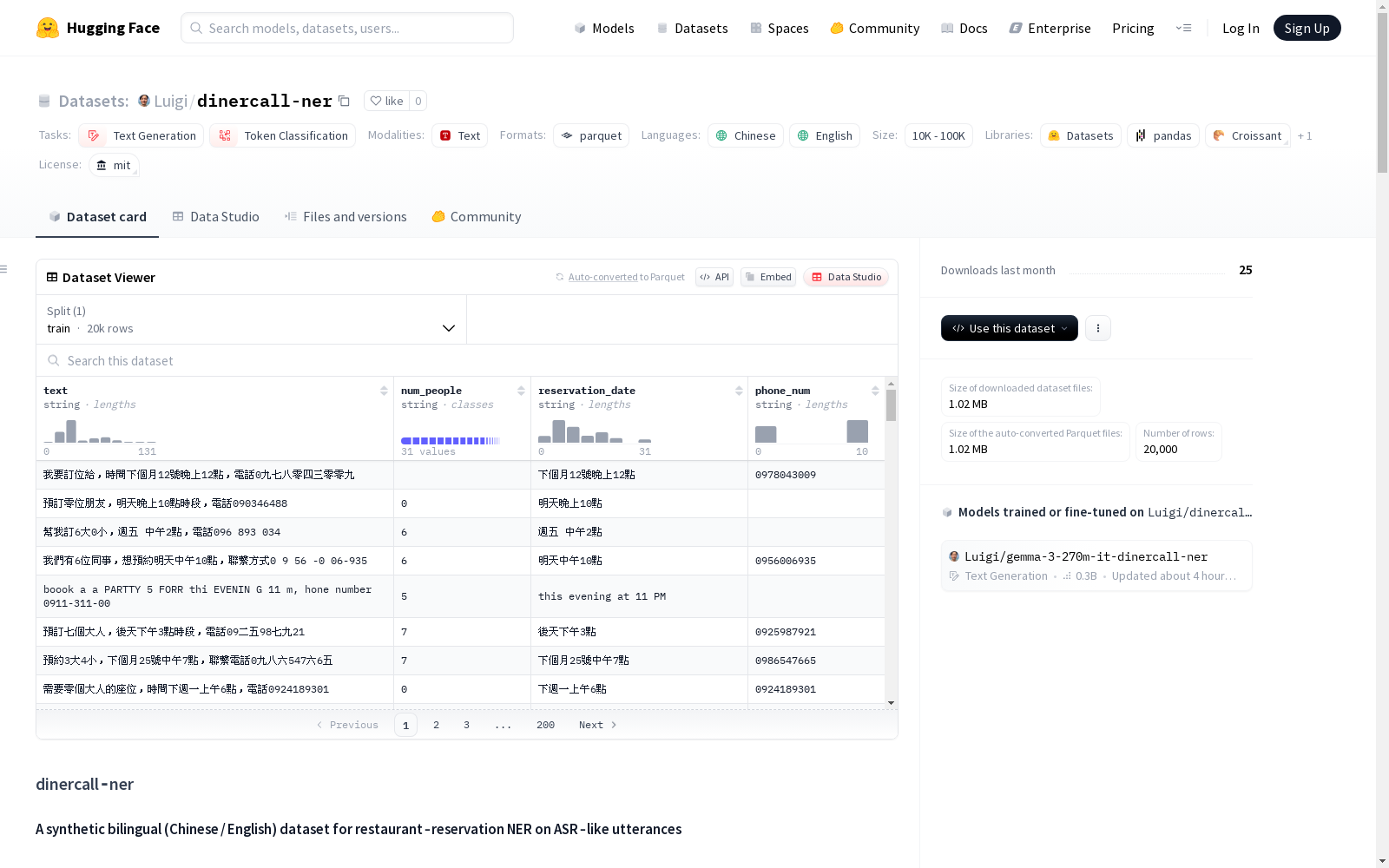Click the Hugging Face logo icon
This screenshot has width=1389, height=868.
(48, 28)
